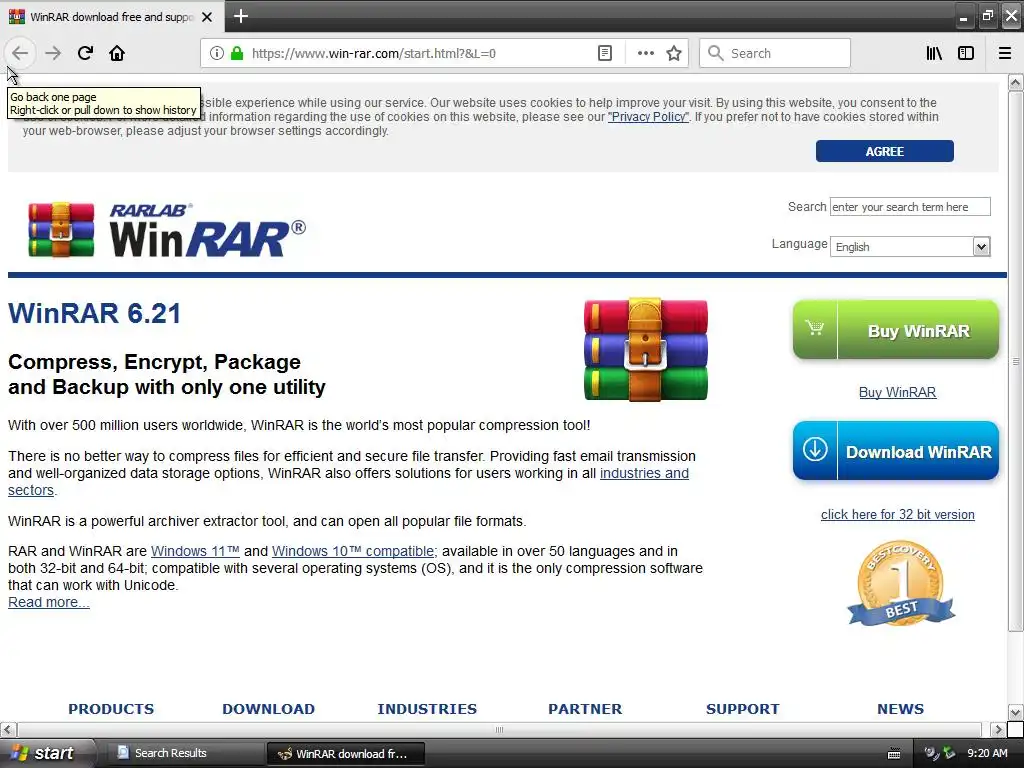Viewport: 1024px width, 768px height.
Task: Click the browser Search input box
Action: (775, 53)
